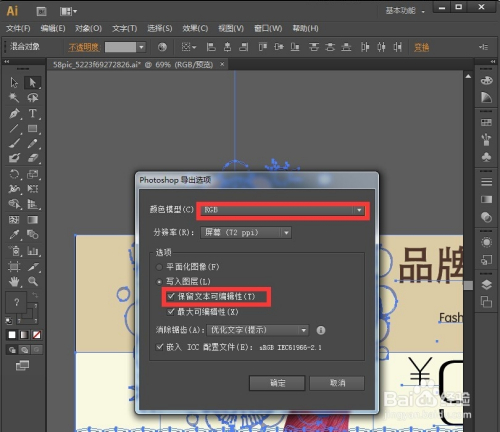500x432 pixels.
Task: Select the Eyedropper tool
Action: (x=14, y=235)
